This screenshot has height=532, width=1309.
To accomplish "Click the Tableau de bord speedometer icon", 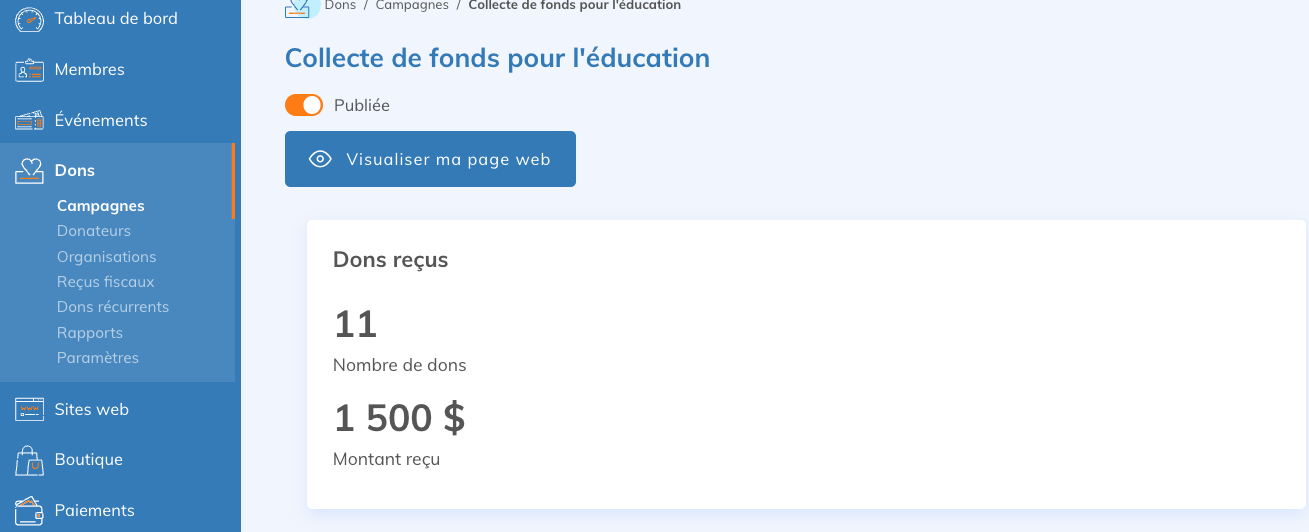I will coord(30,19).
